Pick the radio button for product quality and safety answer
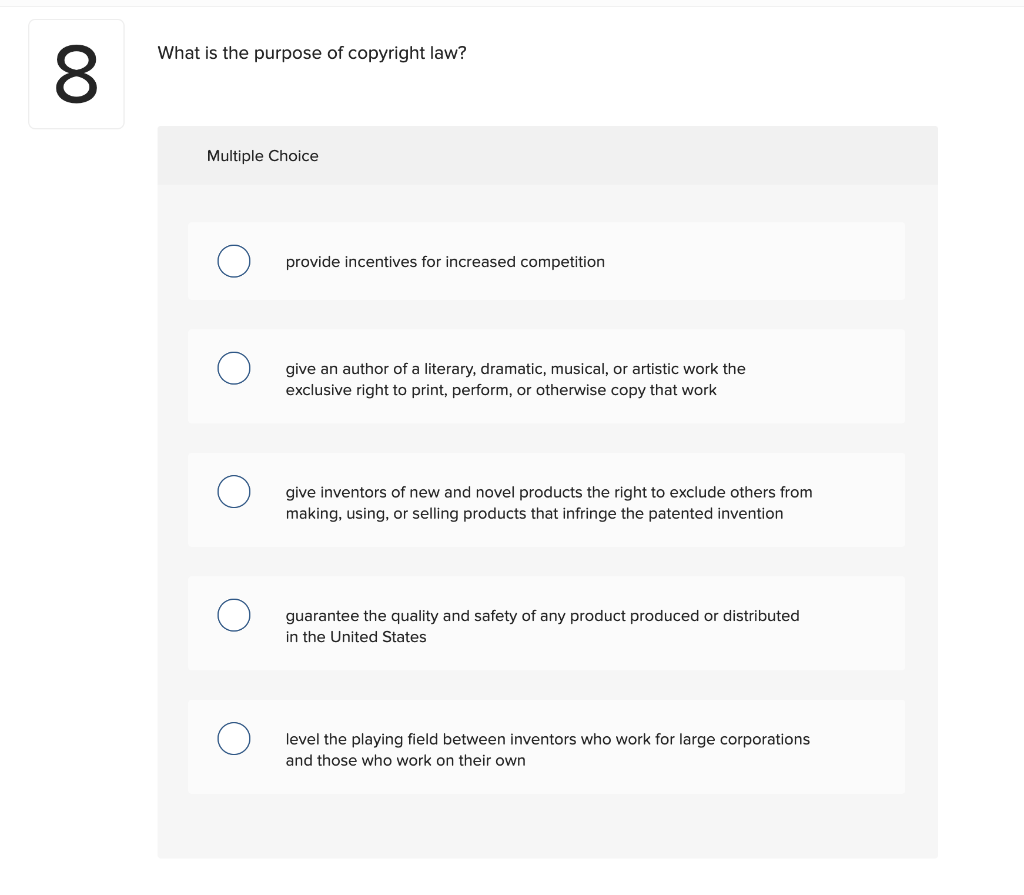Image resolution: width=1024 pixels, height=895 pixels. (x=234, y=615)
